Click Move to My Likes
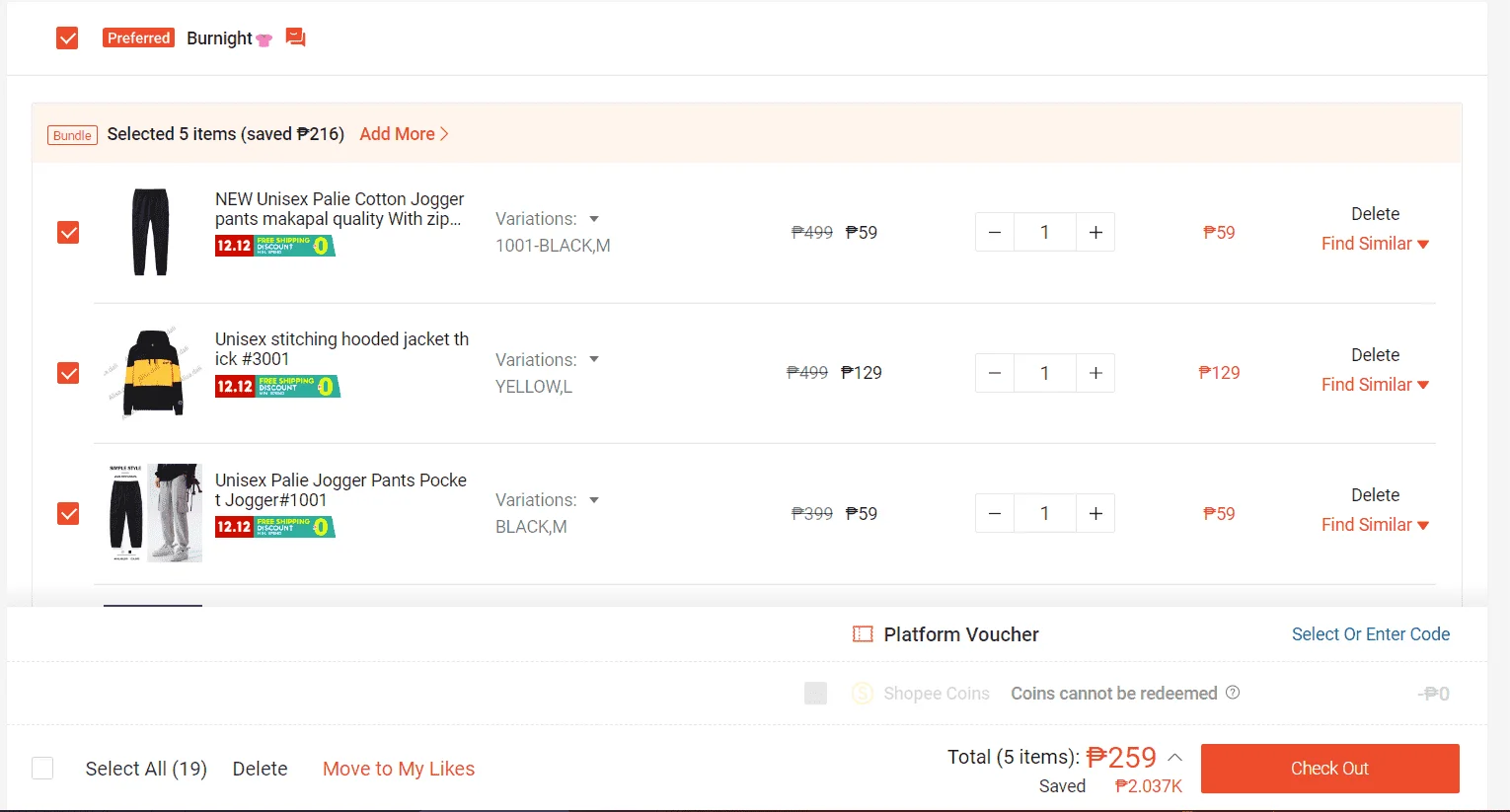 (399, 769)
